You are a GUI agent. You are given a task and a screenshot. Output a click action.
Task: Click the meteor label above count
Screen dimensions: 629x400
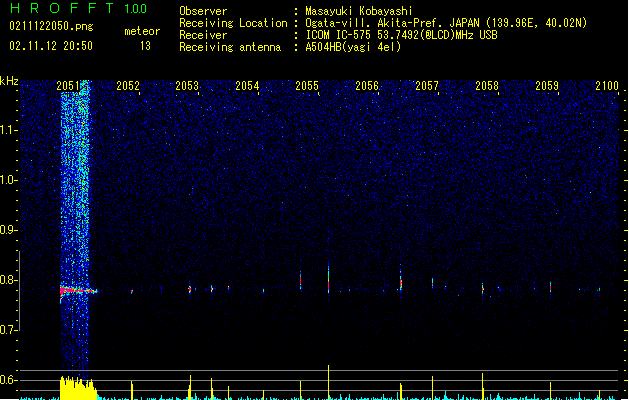(x=142, y=31)
